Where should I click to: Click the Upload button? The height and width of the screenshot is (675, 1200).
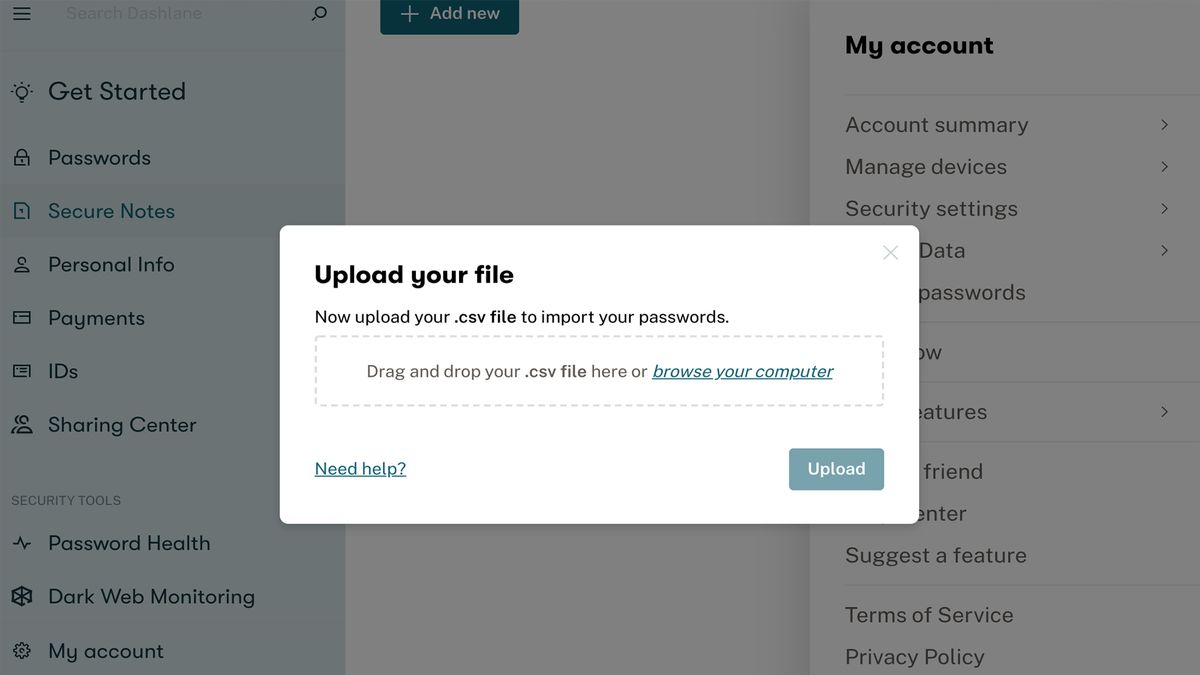tap(836, 468)
